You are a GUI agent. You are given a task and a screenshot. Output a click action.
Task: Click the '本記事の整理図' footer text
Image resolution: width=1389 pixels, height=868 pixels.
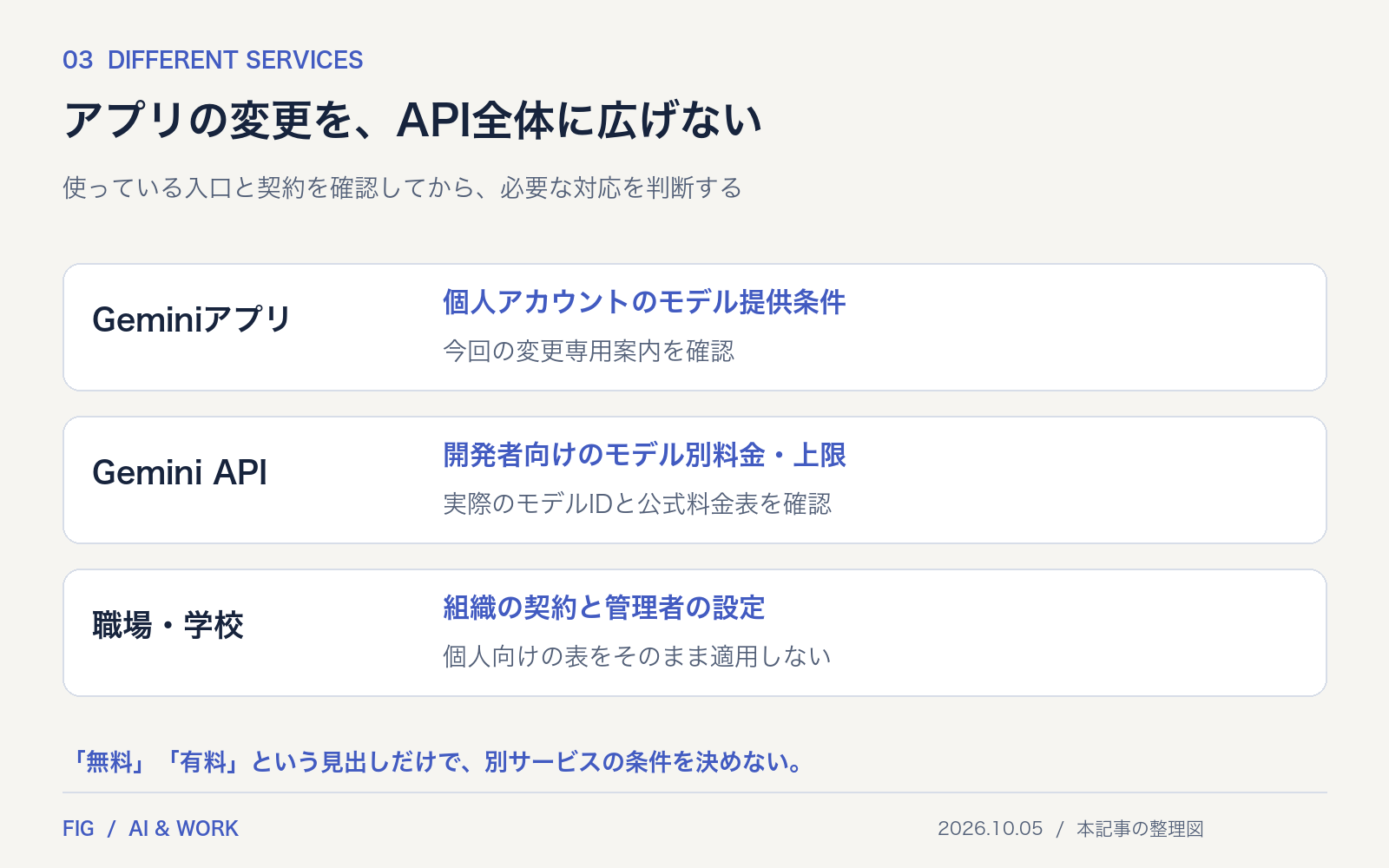pyautogui.click(x=1140, y=829)
